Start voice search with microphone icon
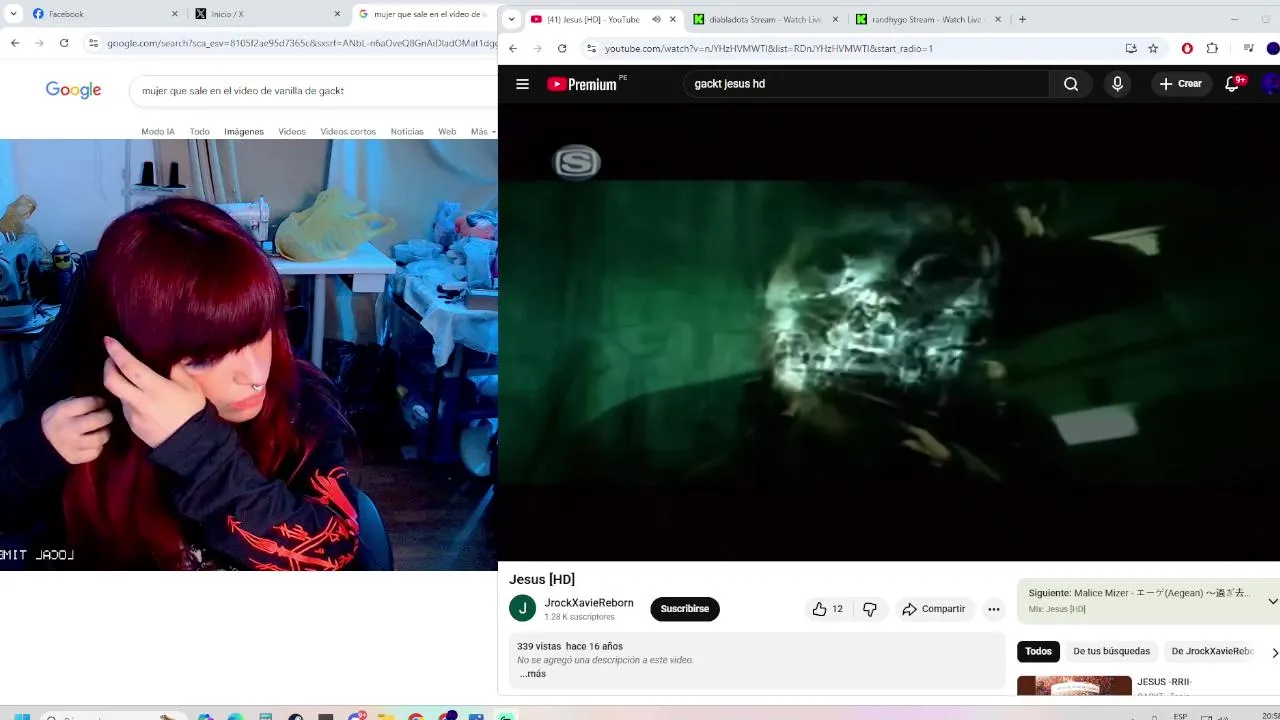This screenshot has width=1280, height=720. (1117, 84)
